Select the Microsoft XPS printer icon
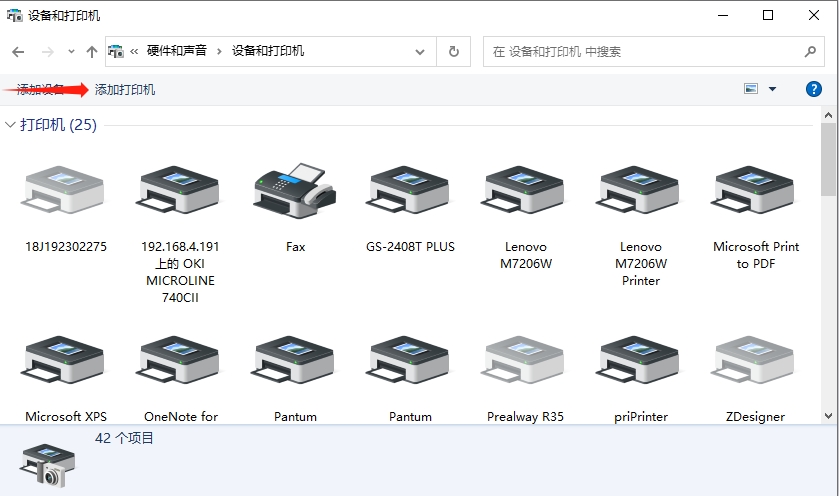 pyautogui.click(x=63, y=360)
